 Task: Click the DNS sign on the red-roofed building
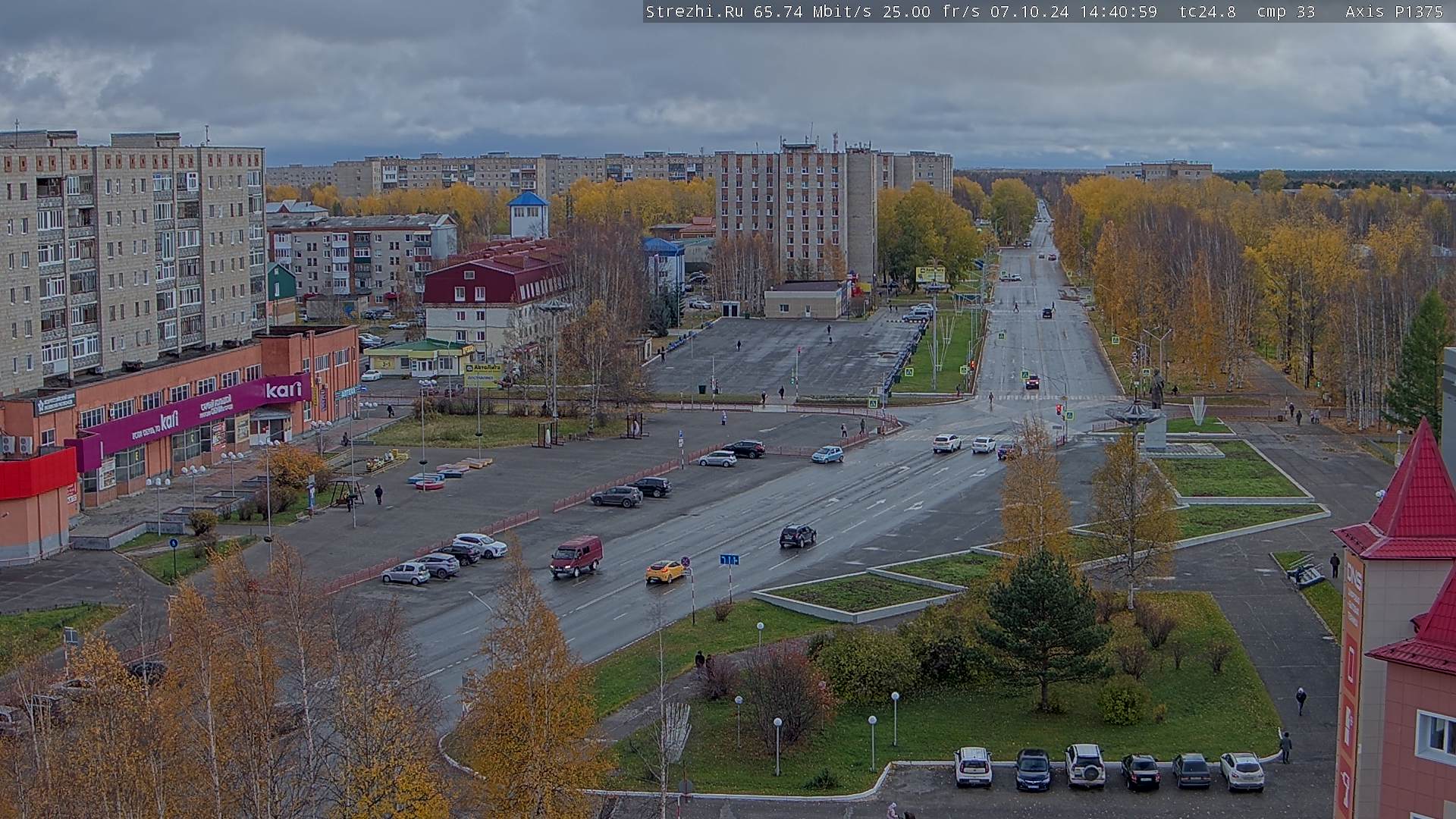coord(1354,576)
